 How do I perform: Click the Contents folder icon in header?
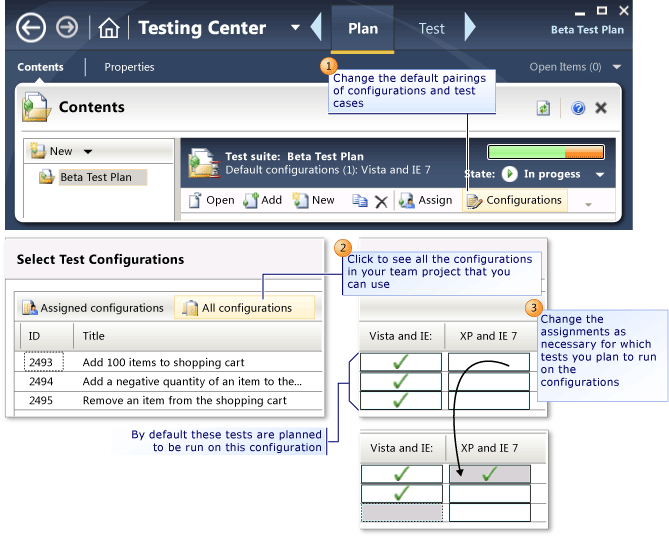[36, 107]
